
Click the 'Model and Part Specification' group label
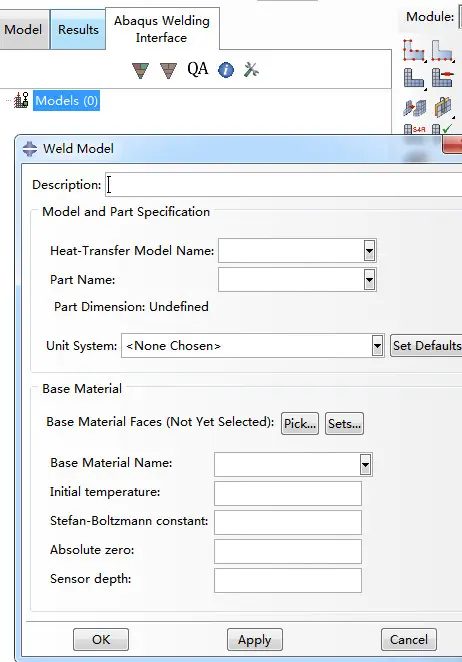(x=126, y=212)
